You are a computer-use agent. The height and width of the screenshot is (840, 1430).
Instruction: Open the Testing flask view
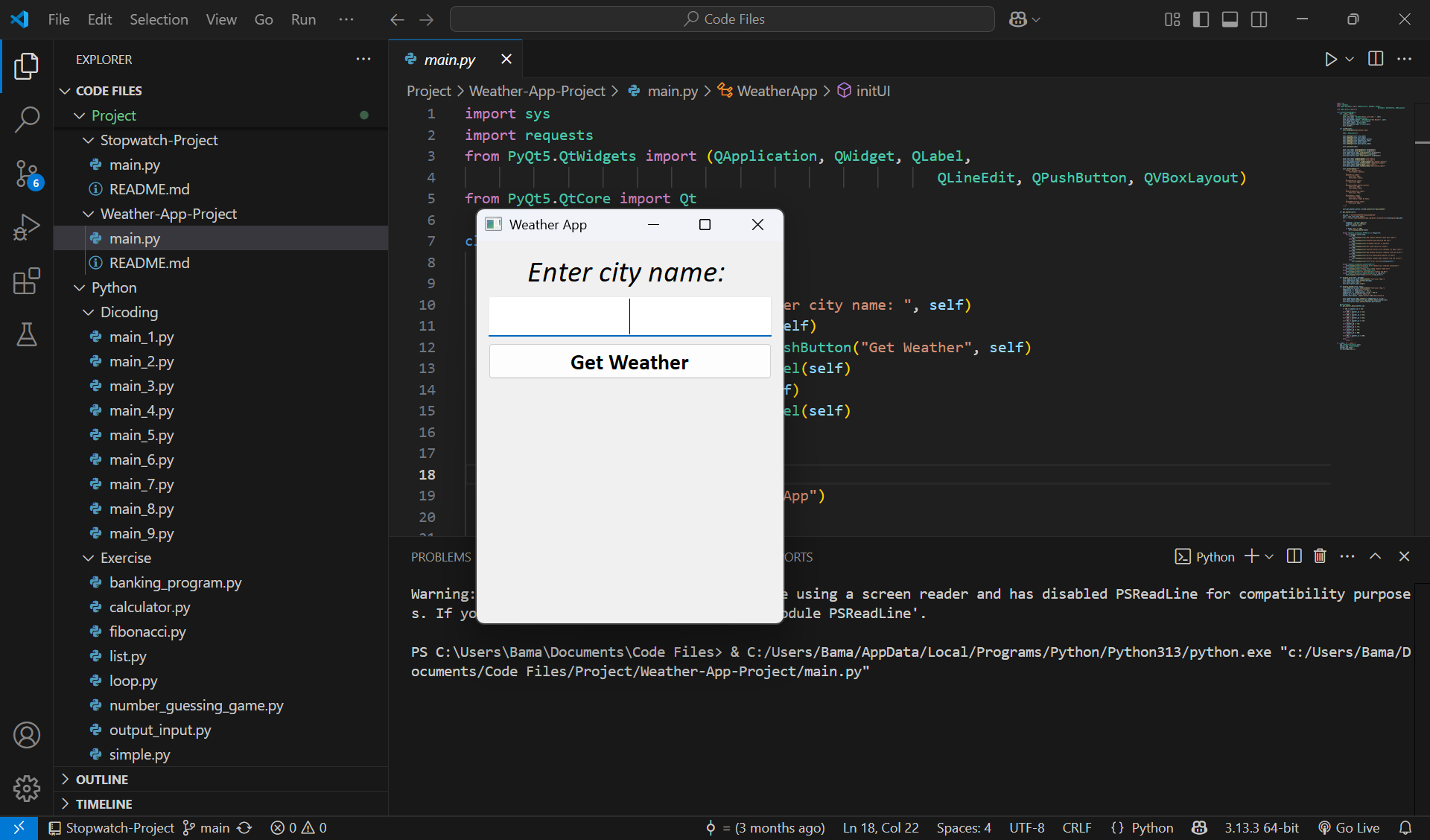pos(27,335)
